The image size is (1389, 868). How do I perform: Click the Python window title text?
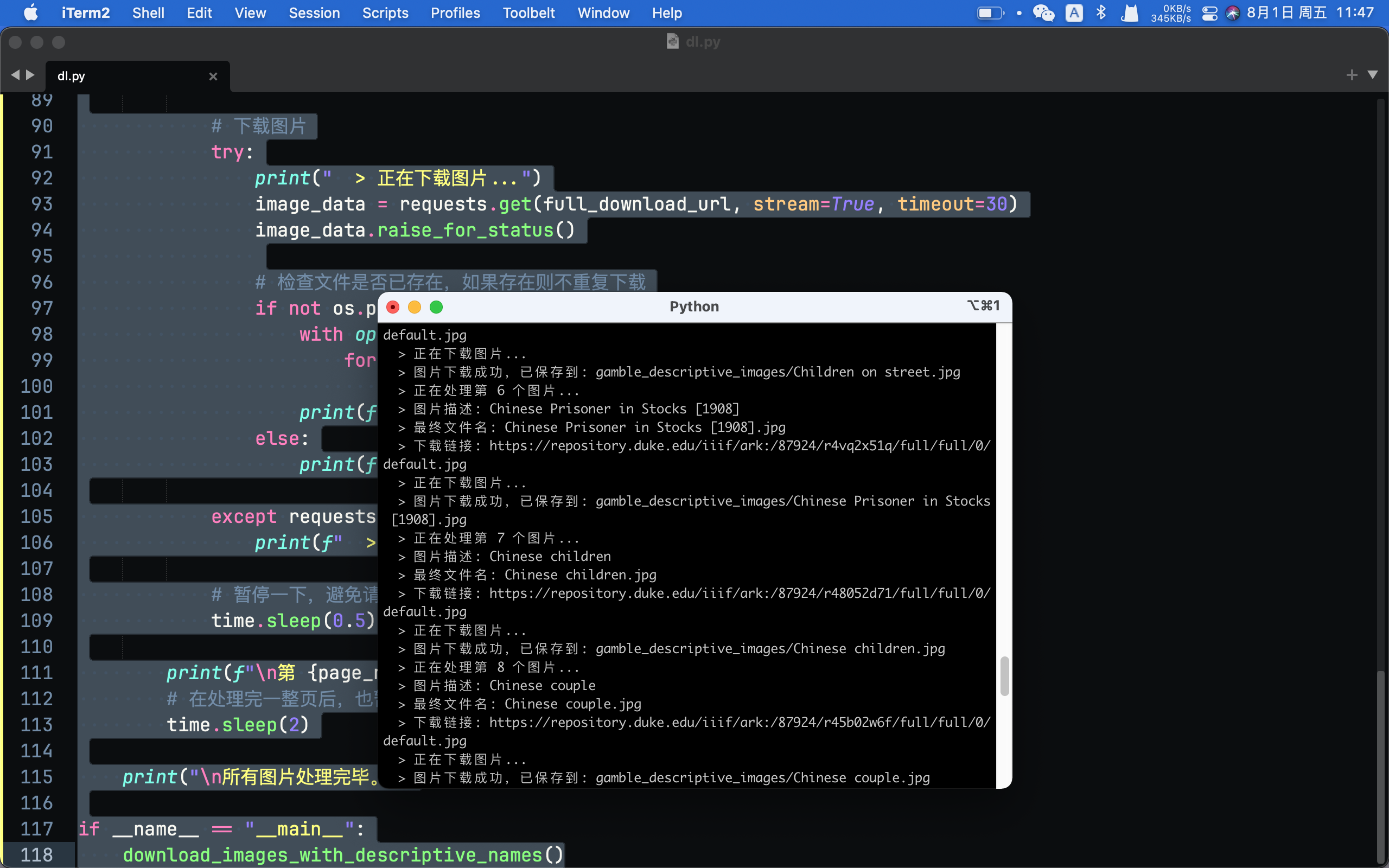tap(694, 307)
